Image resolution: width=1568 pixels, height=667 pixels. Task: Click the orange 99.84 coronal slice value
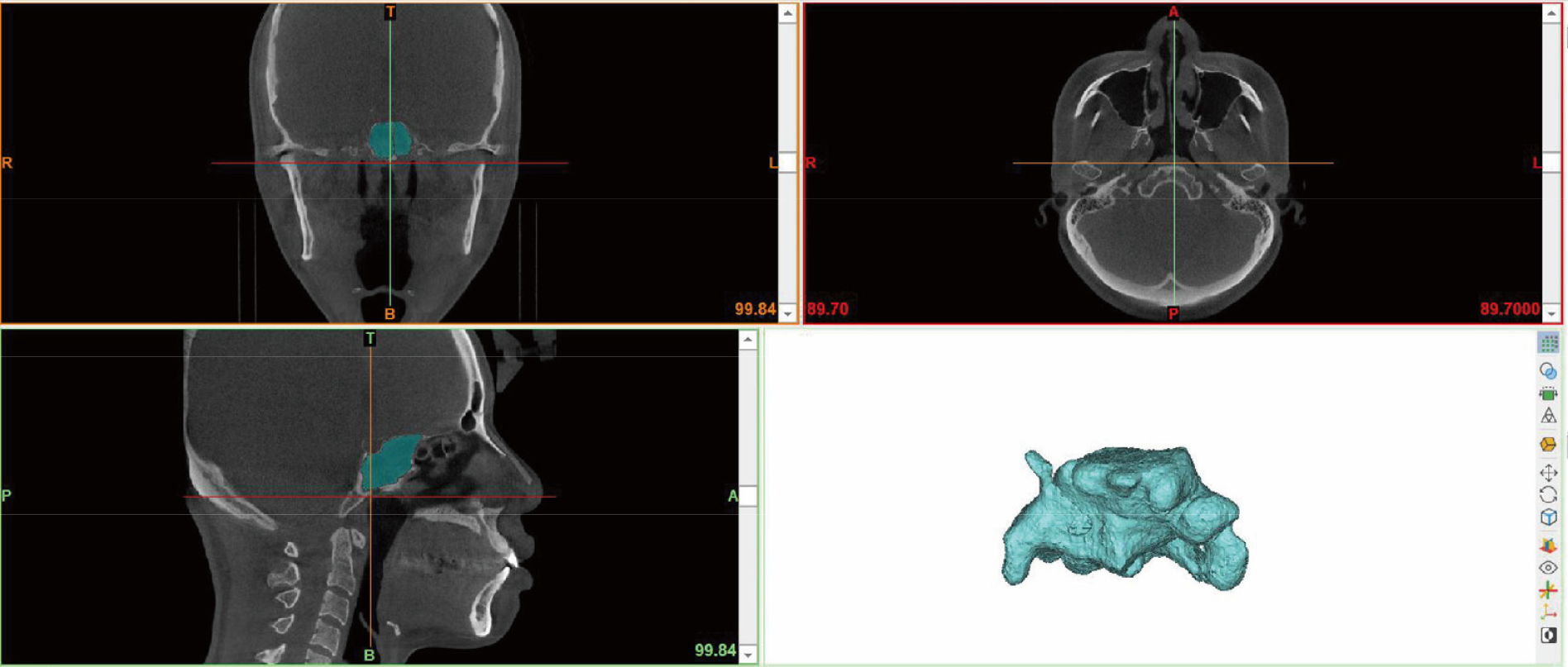[x=755, y=309]
